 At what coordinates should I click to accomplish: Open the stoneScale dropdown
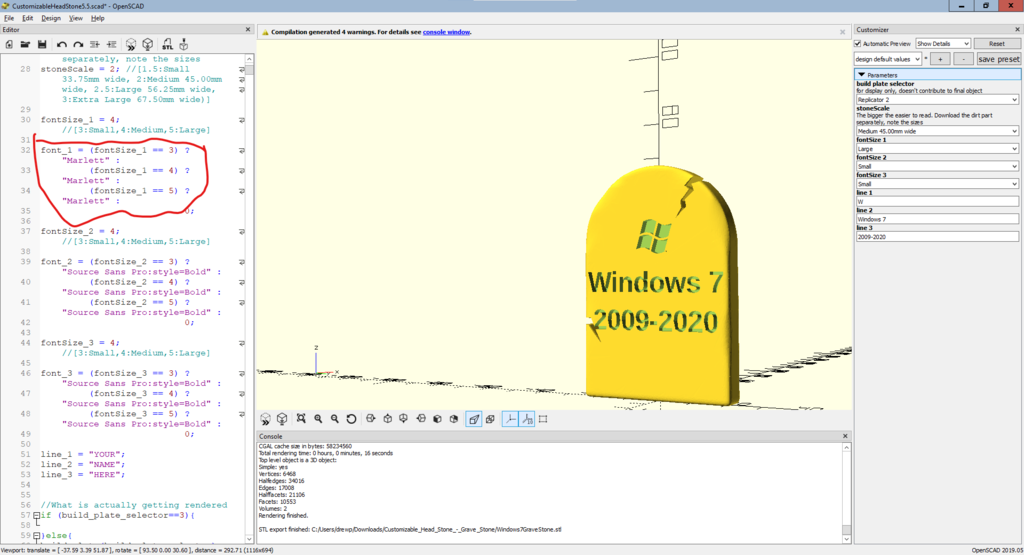coord(937,131)
